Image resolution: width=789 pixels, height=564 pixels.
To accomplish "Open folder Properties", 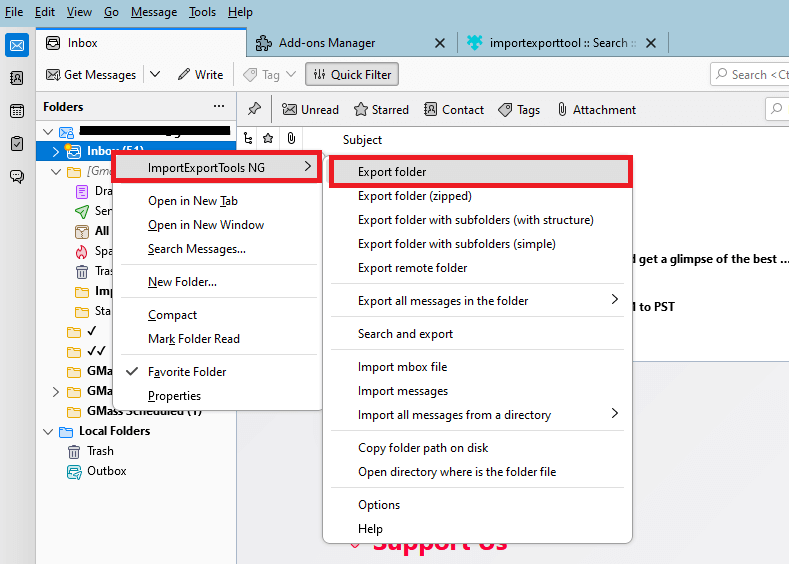I will (x=217, y=396).
